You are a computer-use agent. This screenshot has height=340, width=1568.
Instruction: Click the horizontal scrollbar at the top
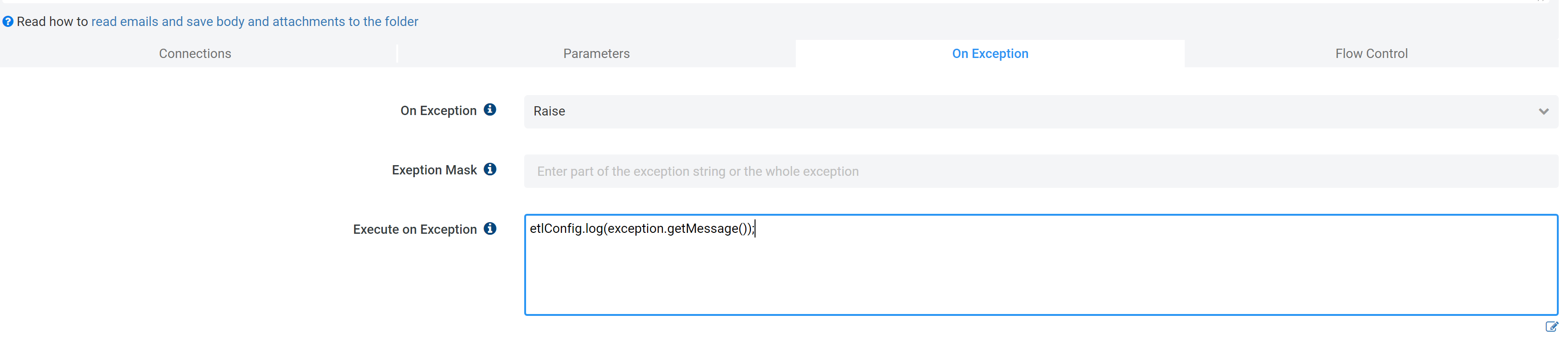tap(784, 2)
